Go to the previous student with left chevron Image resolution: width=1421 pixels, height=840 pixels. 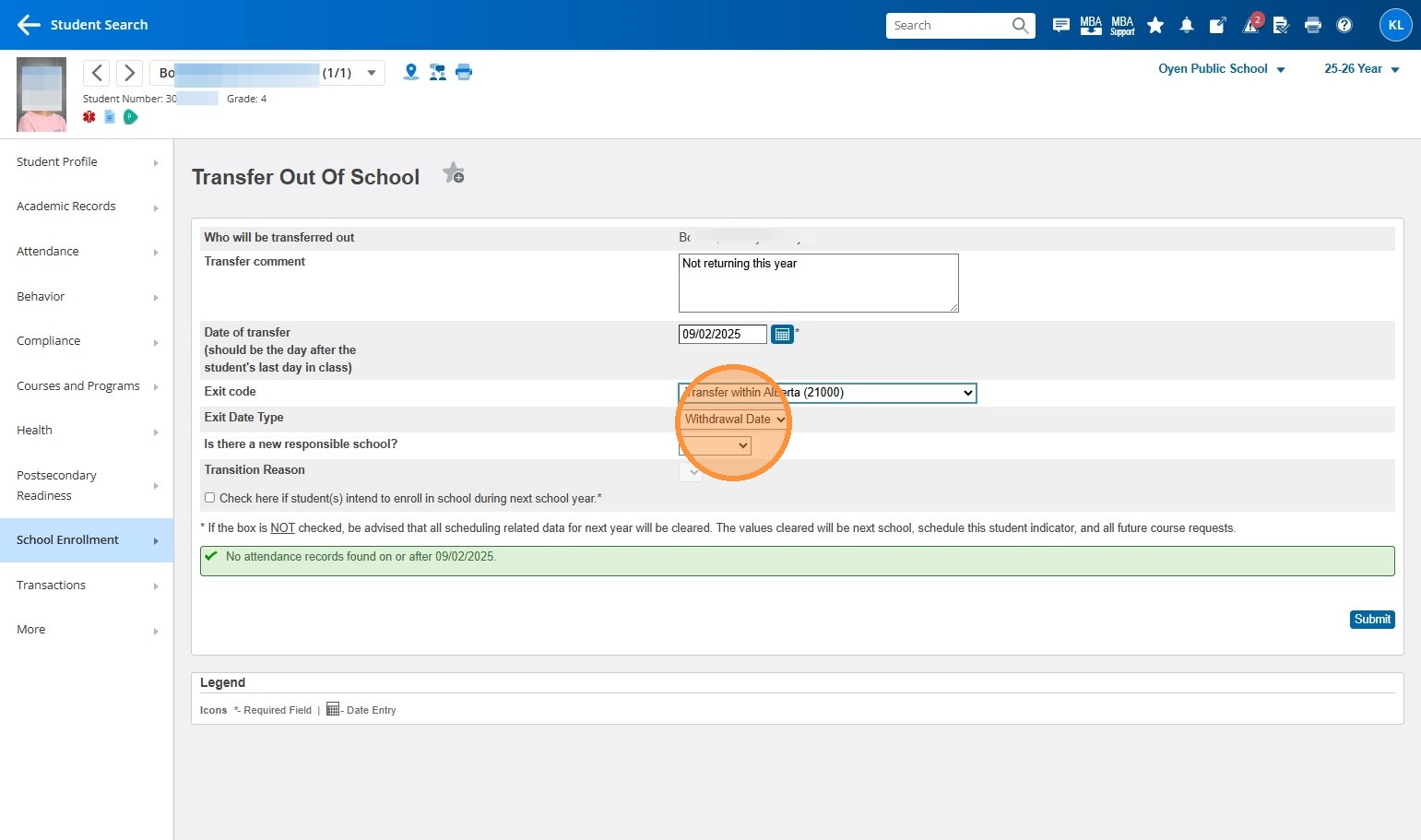97,73
